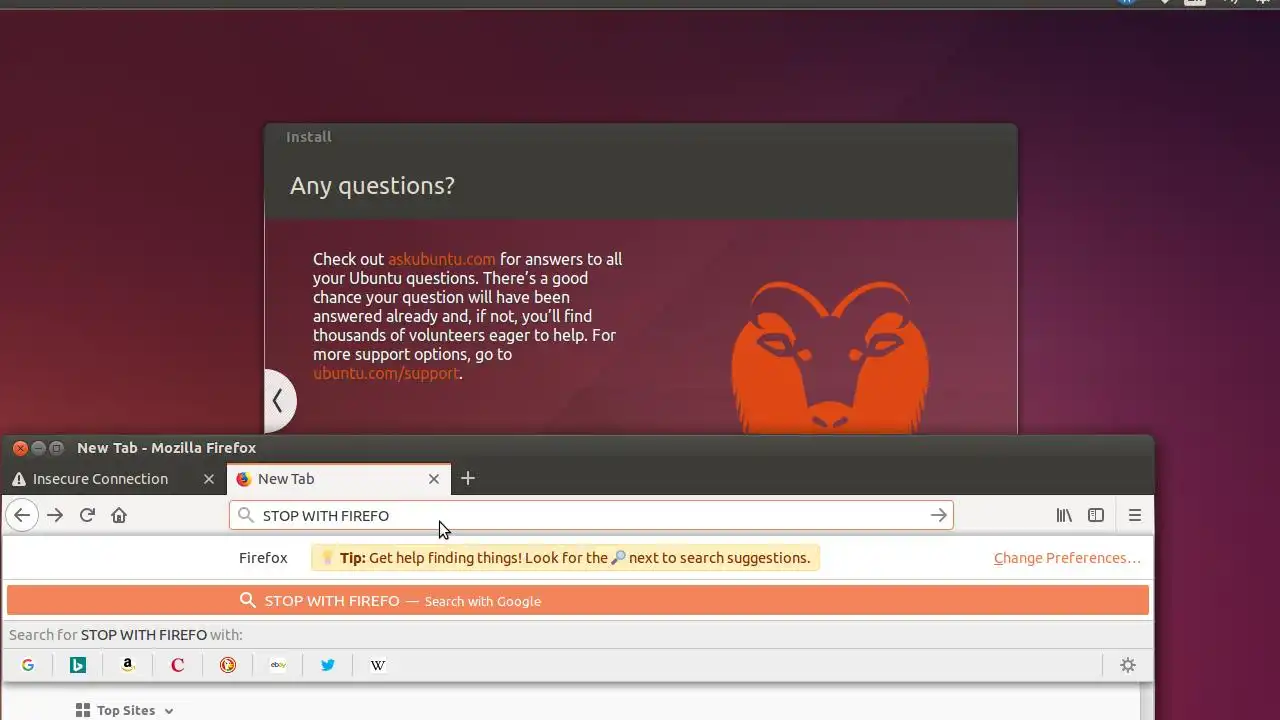Image resolution: width=1280 pixels, height=720 pixels.
Task: Search with the DuckDuckGo one-off icon
Action: click(x=228, y=665)
